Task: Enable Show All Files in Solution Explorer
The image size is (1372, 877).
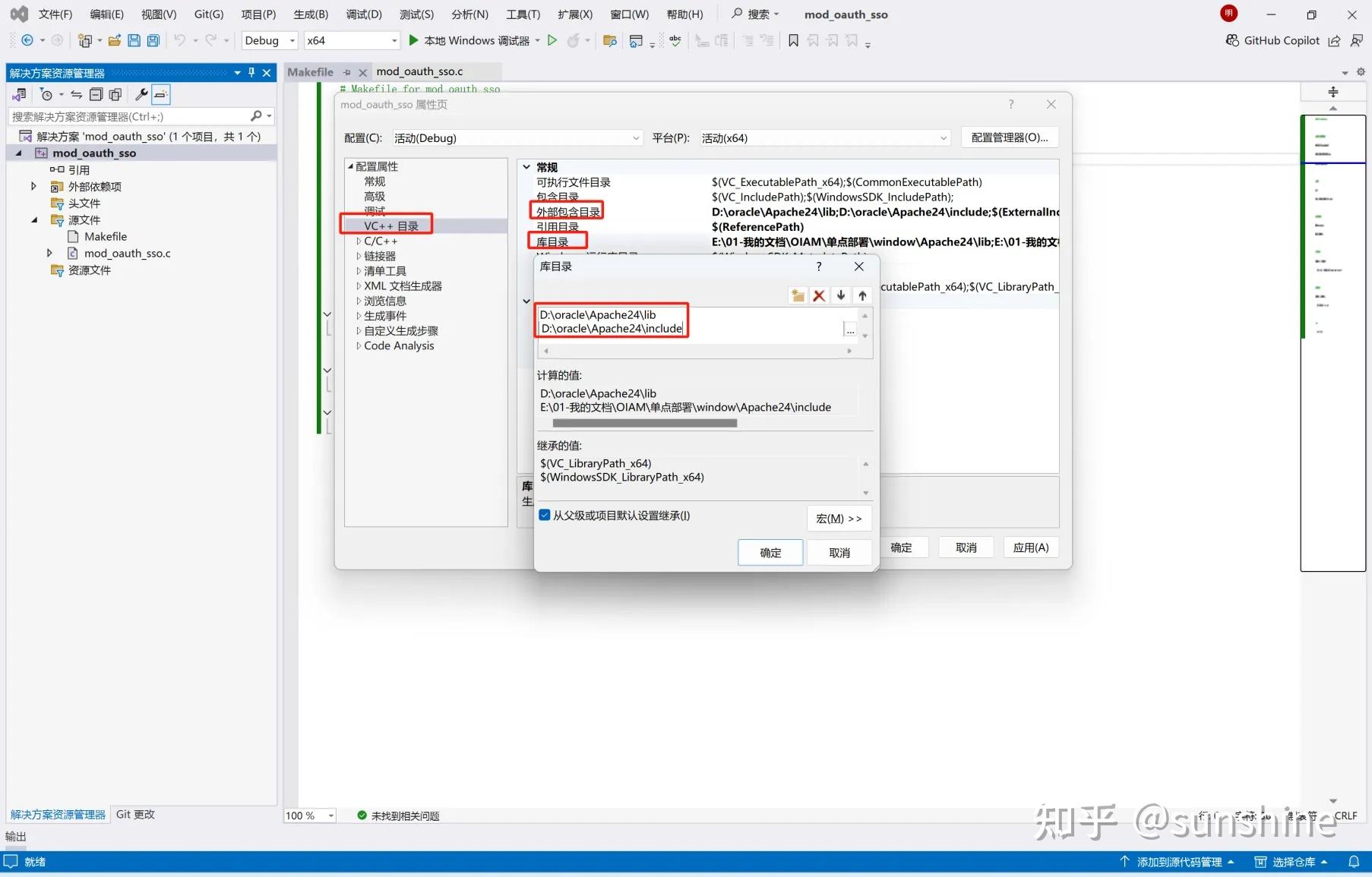Action: (x=115, y=94)
